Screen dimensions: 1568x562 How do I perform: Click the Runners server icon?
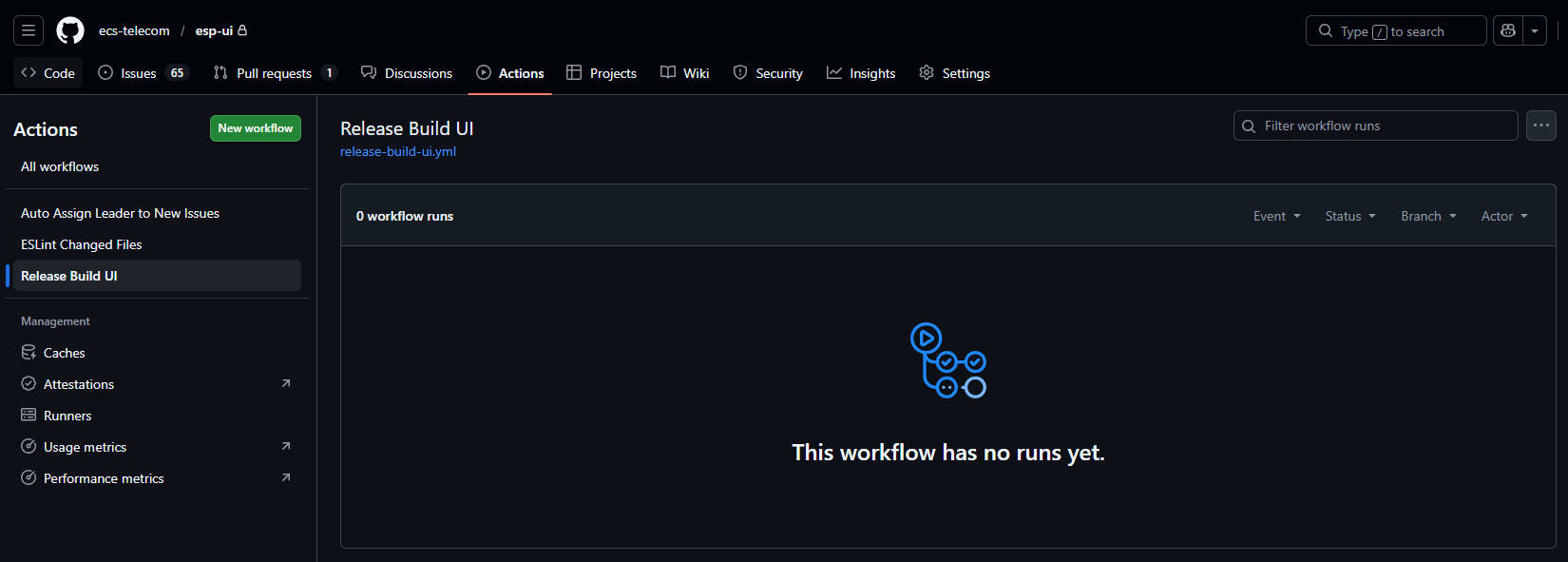coord(29,416)
